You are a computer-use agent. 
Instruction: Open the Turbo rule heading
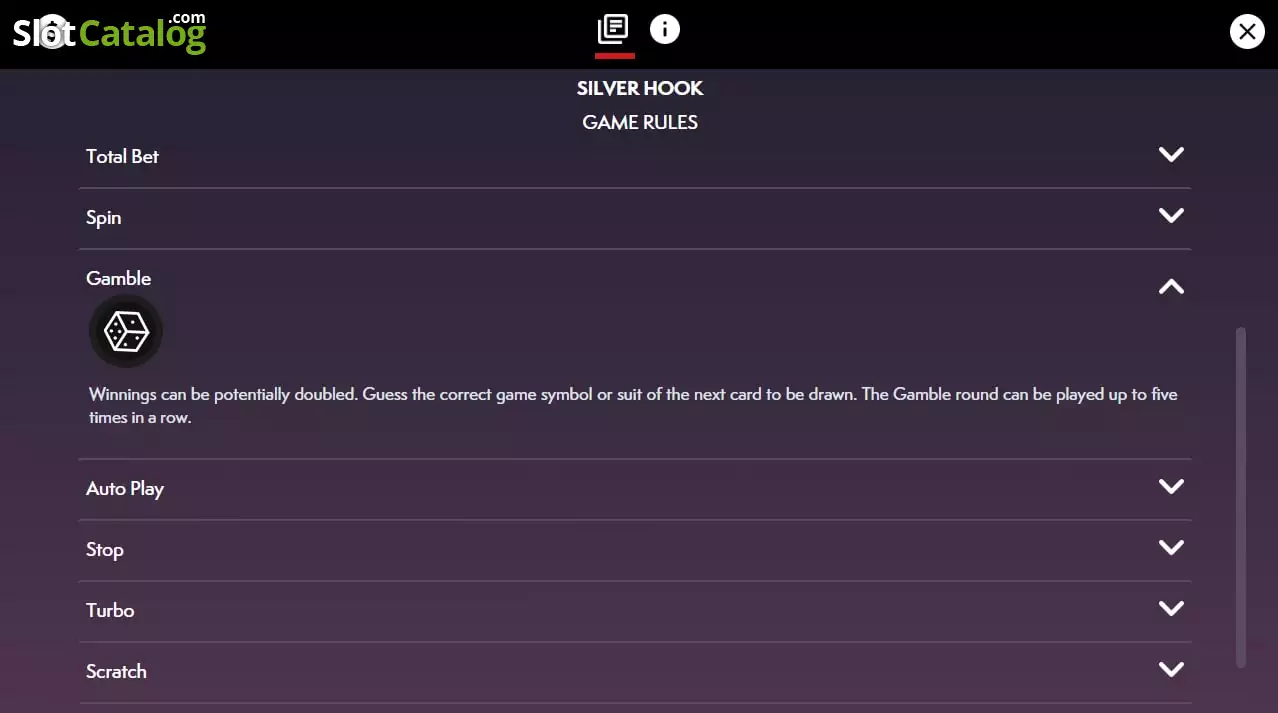coord(110,610)
